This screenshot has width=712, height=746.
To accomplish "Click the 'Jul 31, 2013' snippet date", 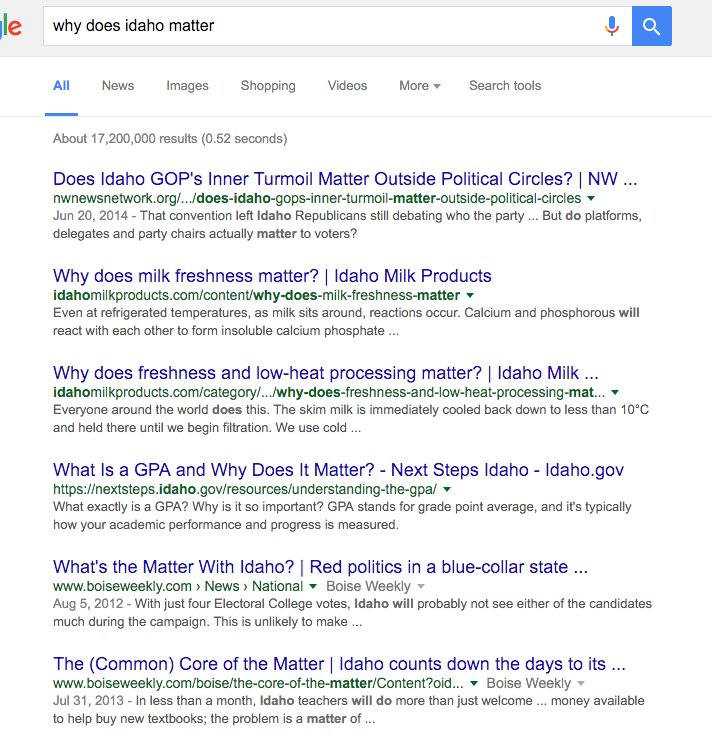I will (88, 701).
